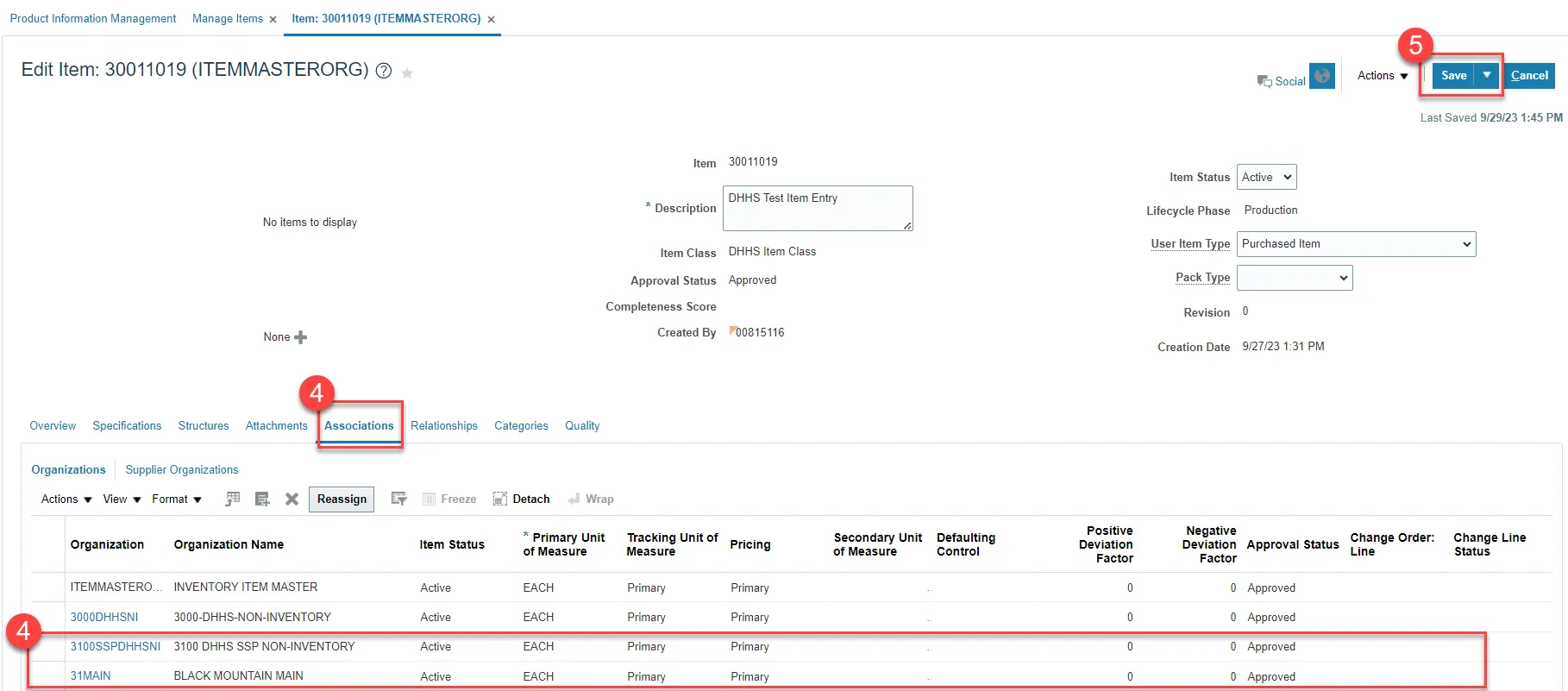This screenshot has width=1568, height=691.
Task: Open the Pack Type dropdown
Action: [x=1294, y=278]
